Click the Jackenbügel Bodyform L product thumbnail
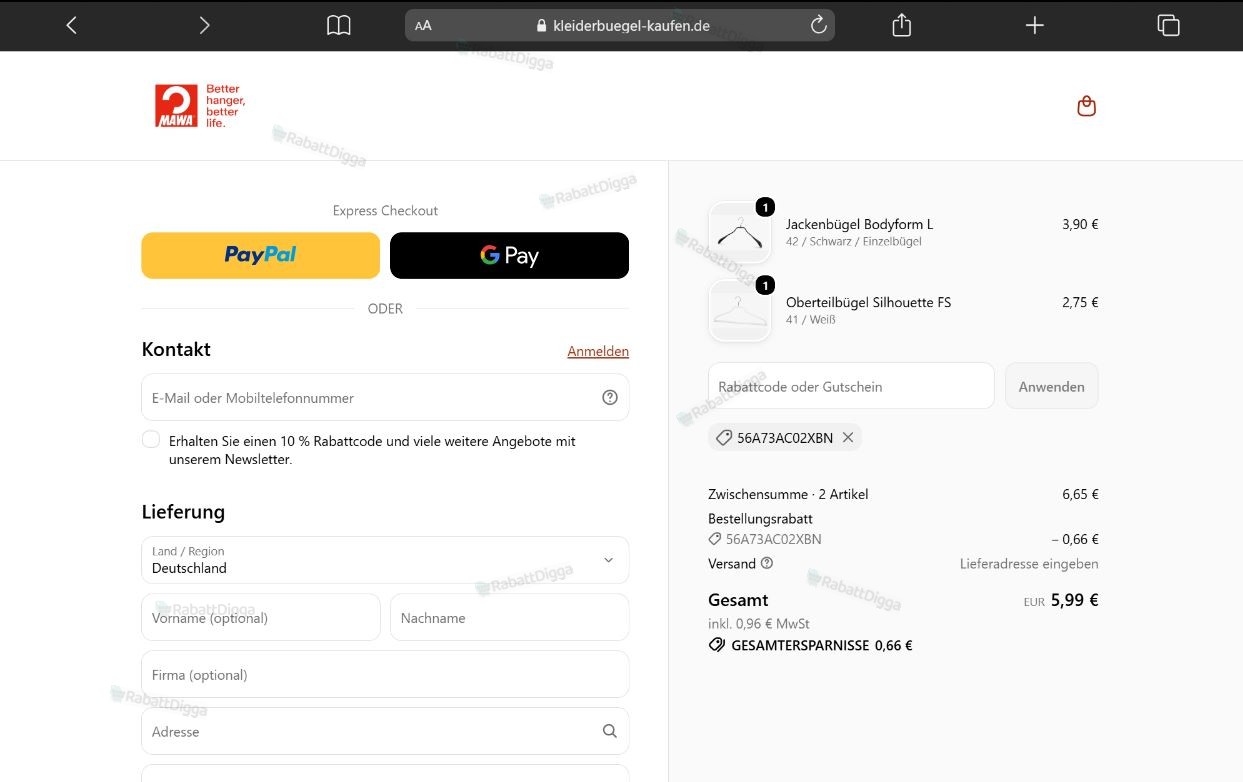 (740, 232)
